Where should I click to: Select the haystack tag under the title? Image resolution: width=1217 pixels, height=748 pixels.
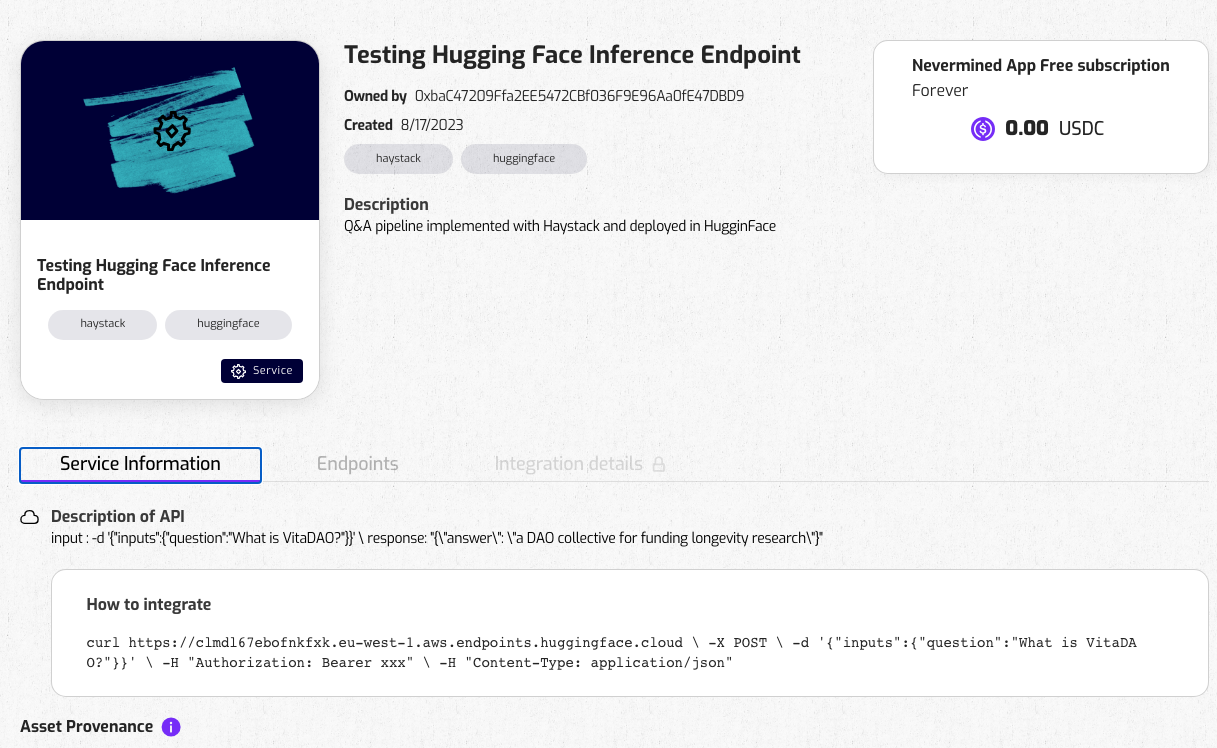[398, 158]
